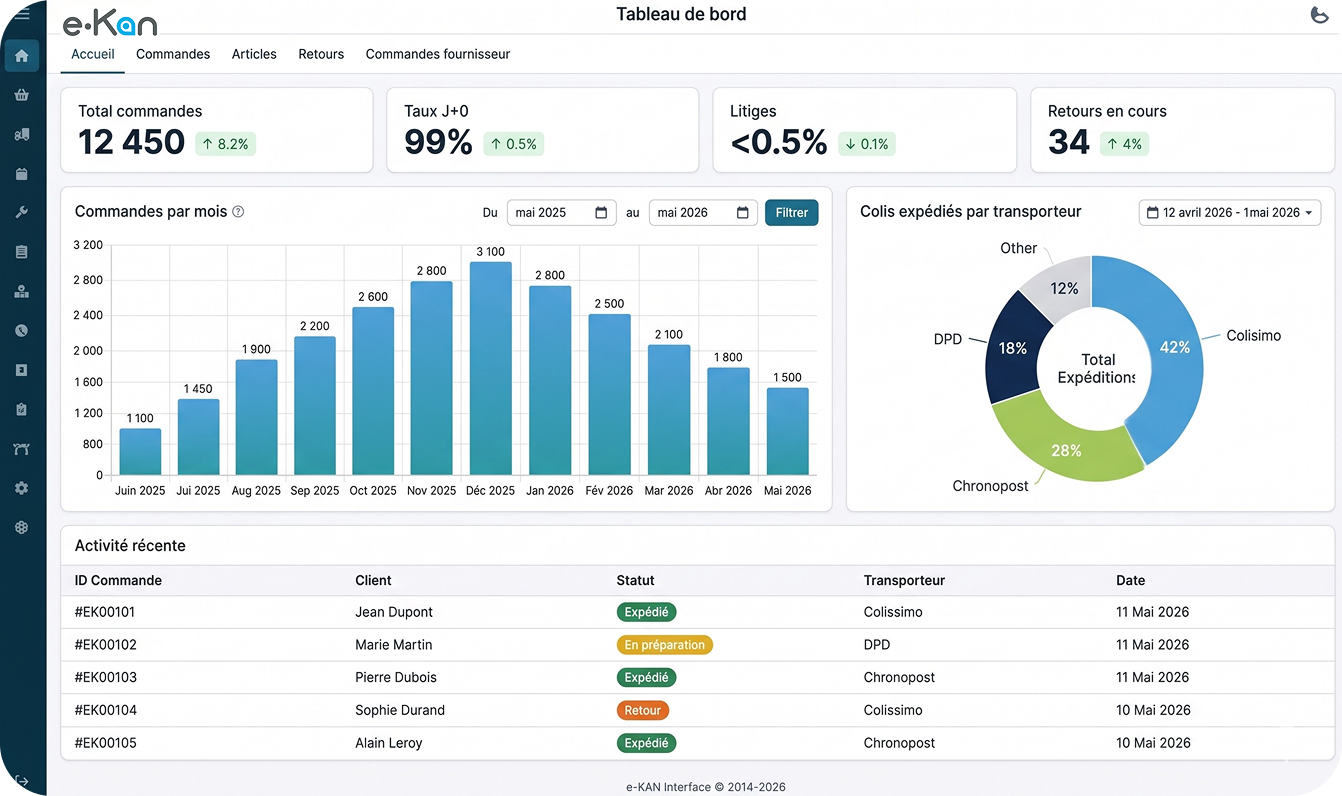Image resolution: width=1342 pixels, height=796 pixels.
Task: Click the dark navy DPD 18% segment
Action: [1012, 349]
